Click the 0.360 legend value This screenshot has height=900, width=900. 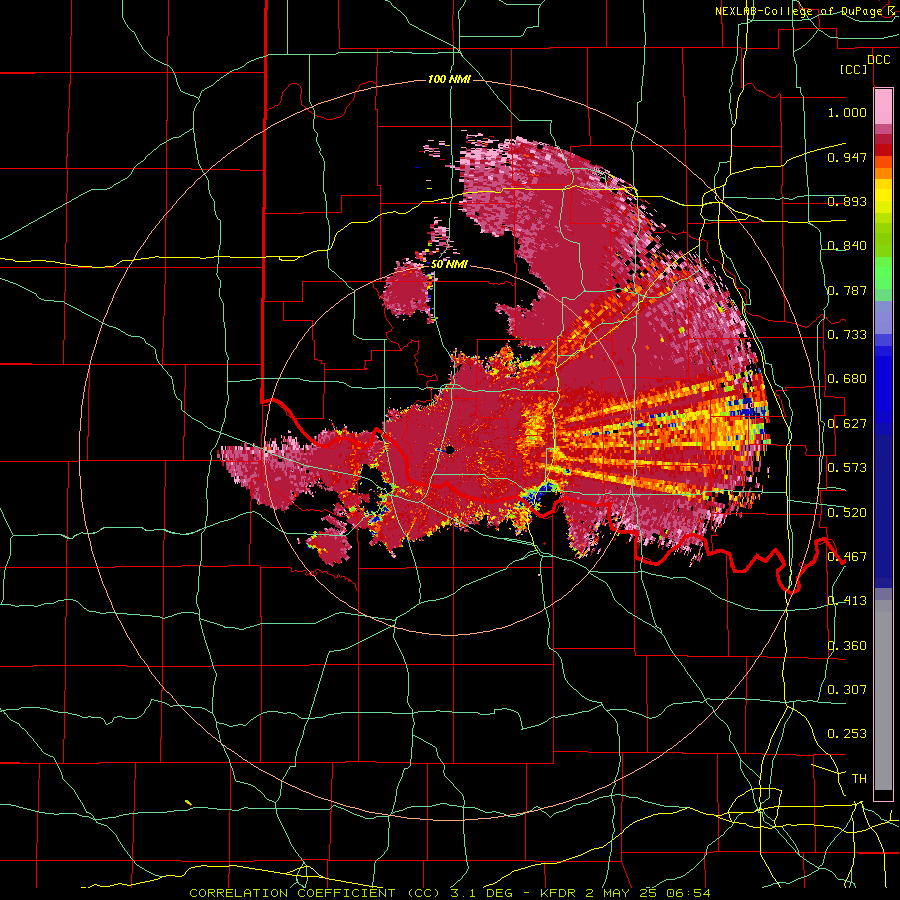click(847, 646)
